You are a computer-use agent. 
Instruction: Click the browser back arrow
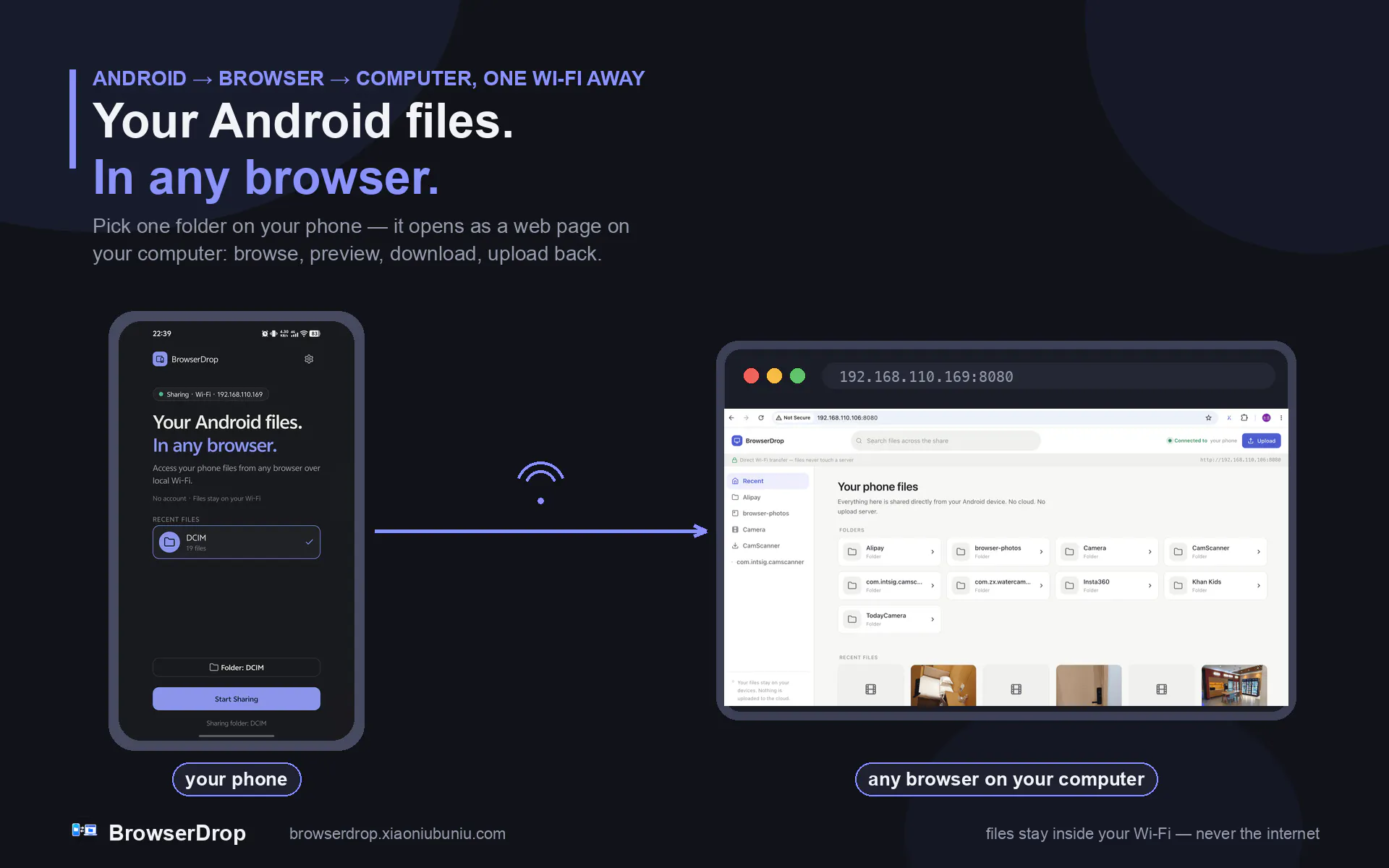pyautogui.click(x=731, y=417)
